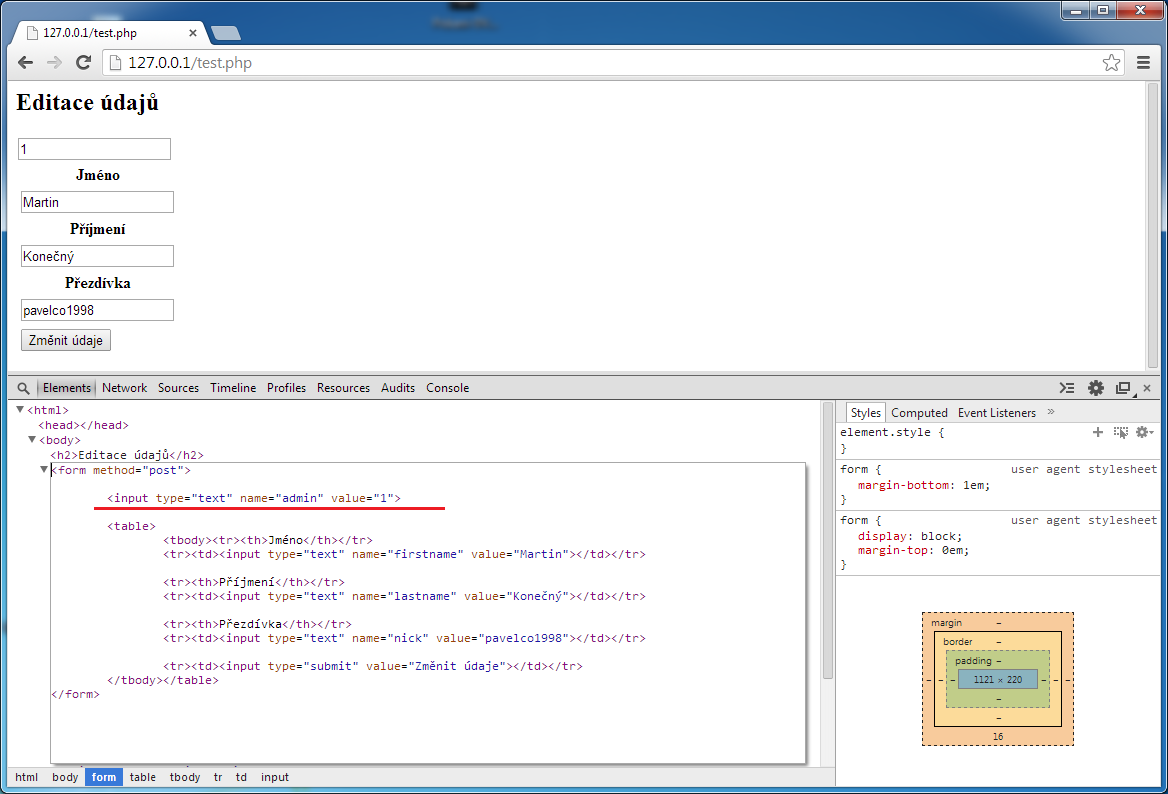
Task: Open the Styles panel gear dropdown
Action: (1143, 431)
